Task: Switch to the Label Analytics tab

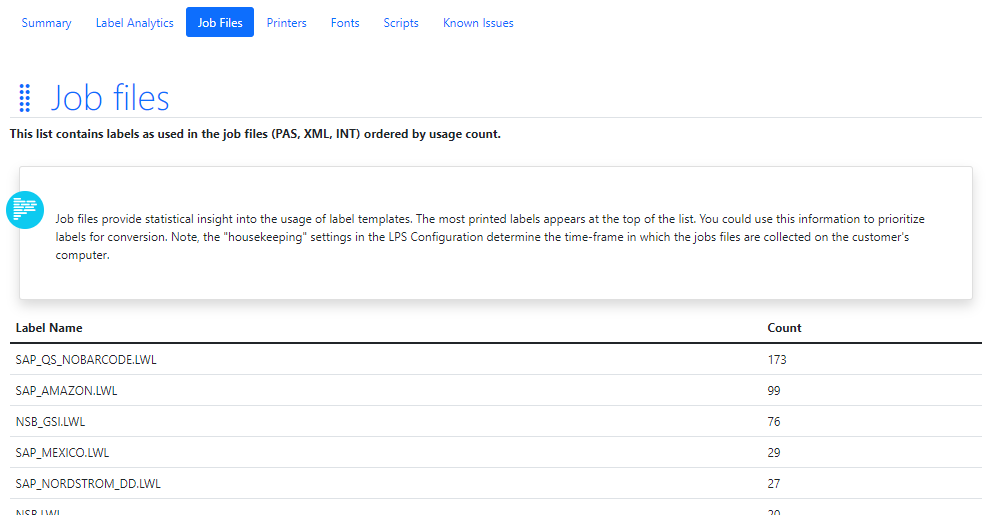Action: tap(135, 23)
